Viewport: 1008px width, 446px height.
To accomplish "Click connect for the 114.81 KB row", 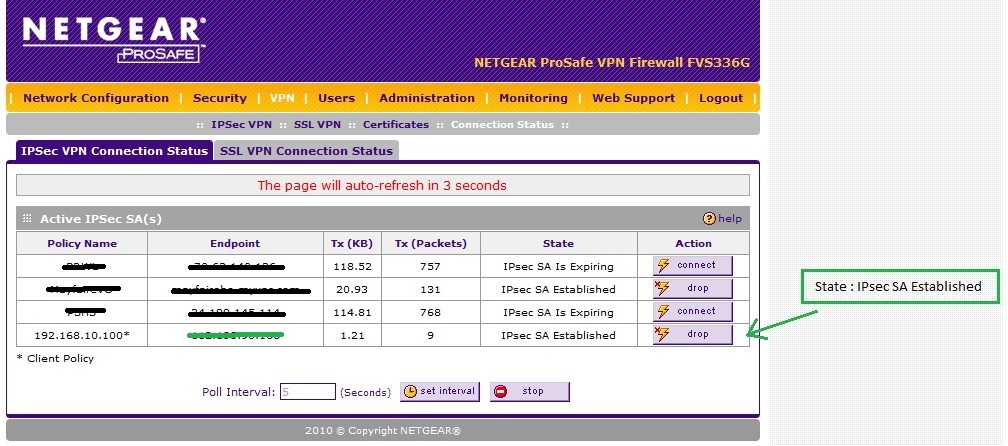I will click(x=692, y=312).
